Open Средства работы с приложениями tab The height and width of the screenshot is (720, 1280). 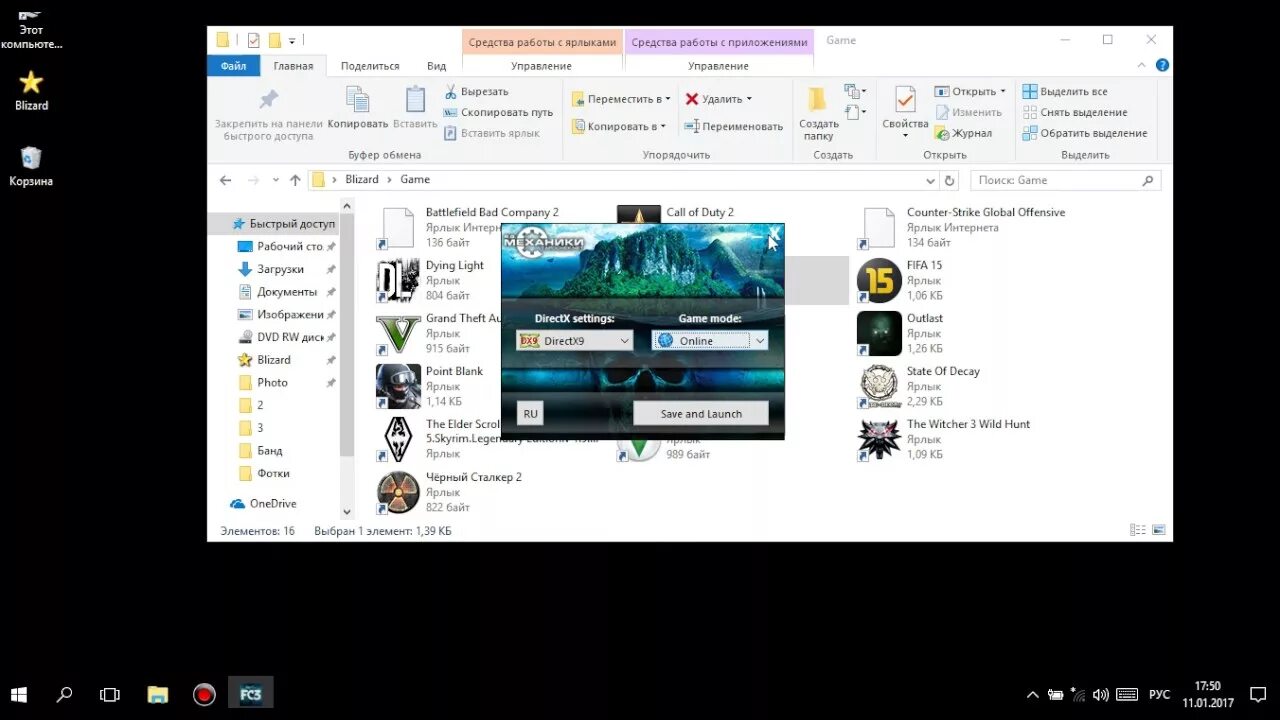point(719,42)
